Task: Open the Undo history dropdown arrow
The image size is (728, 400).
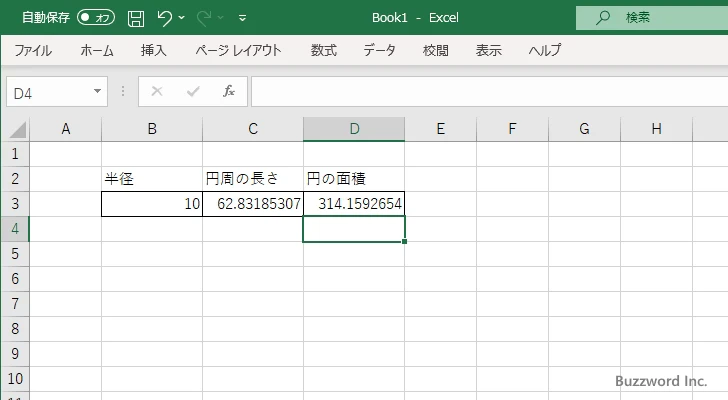Action: click(182, 18)
